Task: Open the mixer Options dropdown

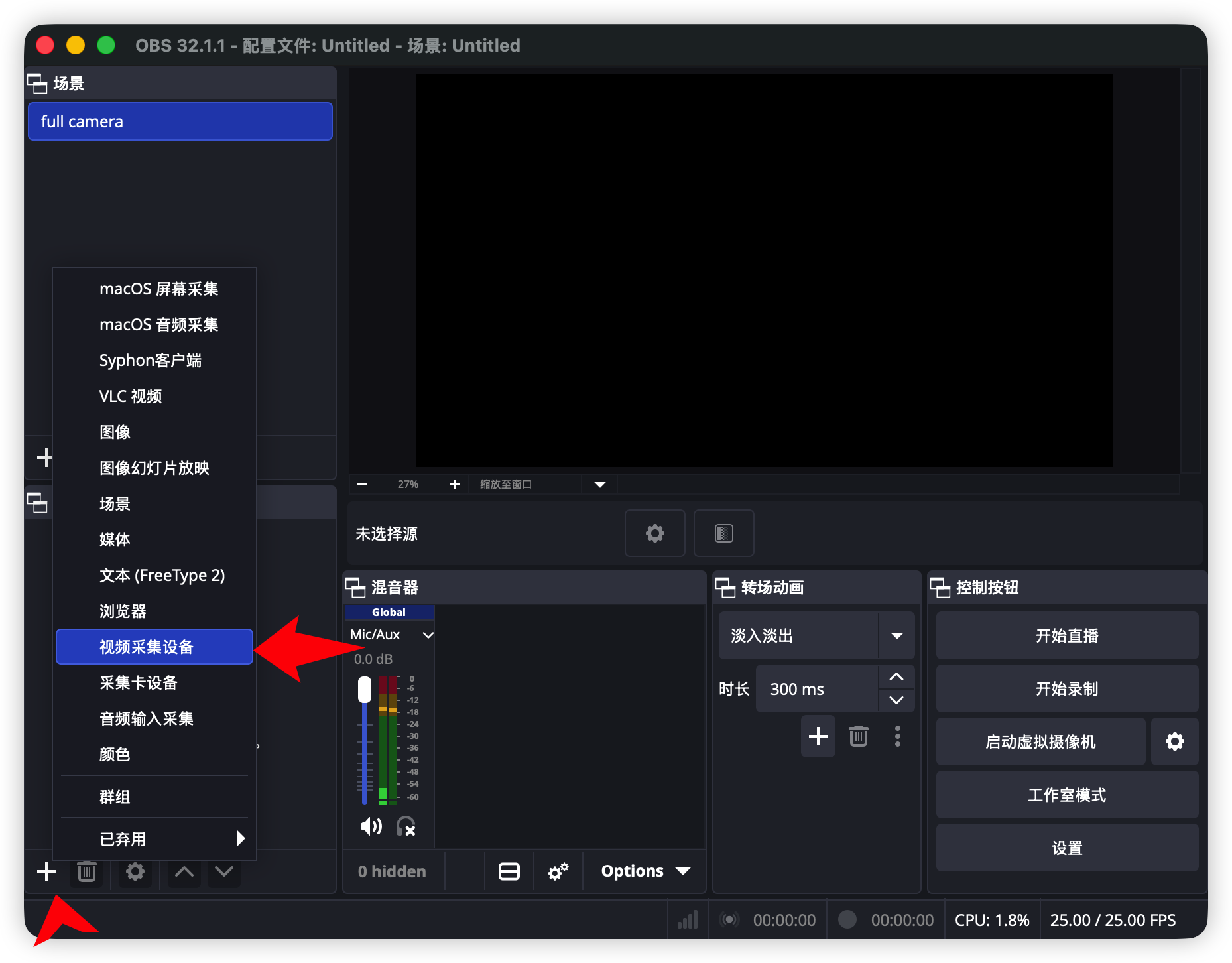Action: [645, 871]
